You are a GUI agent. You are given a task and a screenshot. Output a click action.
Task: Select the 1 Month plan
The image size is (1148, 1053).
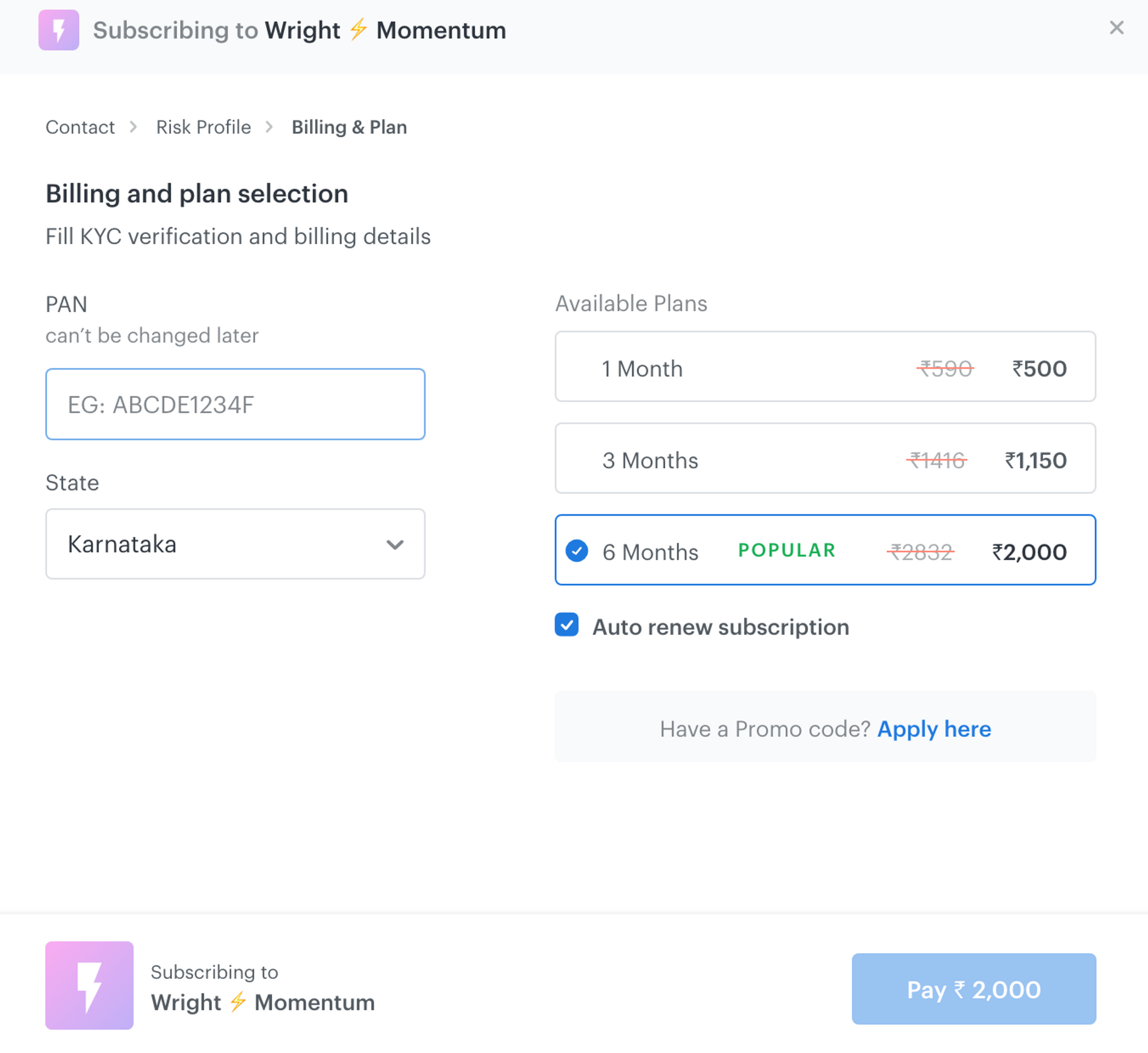pyautogui.click(x=825, y=366)
